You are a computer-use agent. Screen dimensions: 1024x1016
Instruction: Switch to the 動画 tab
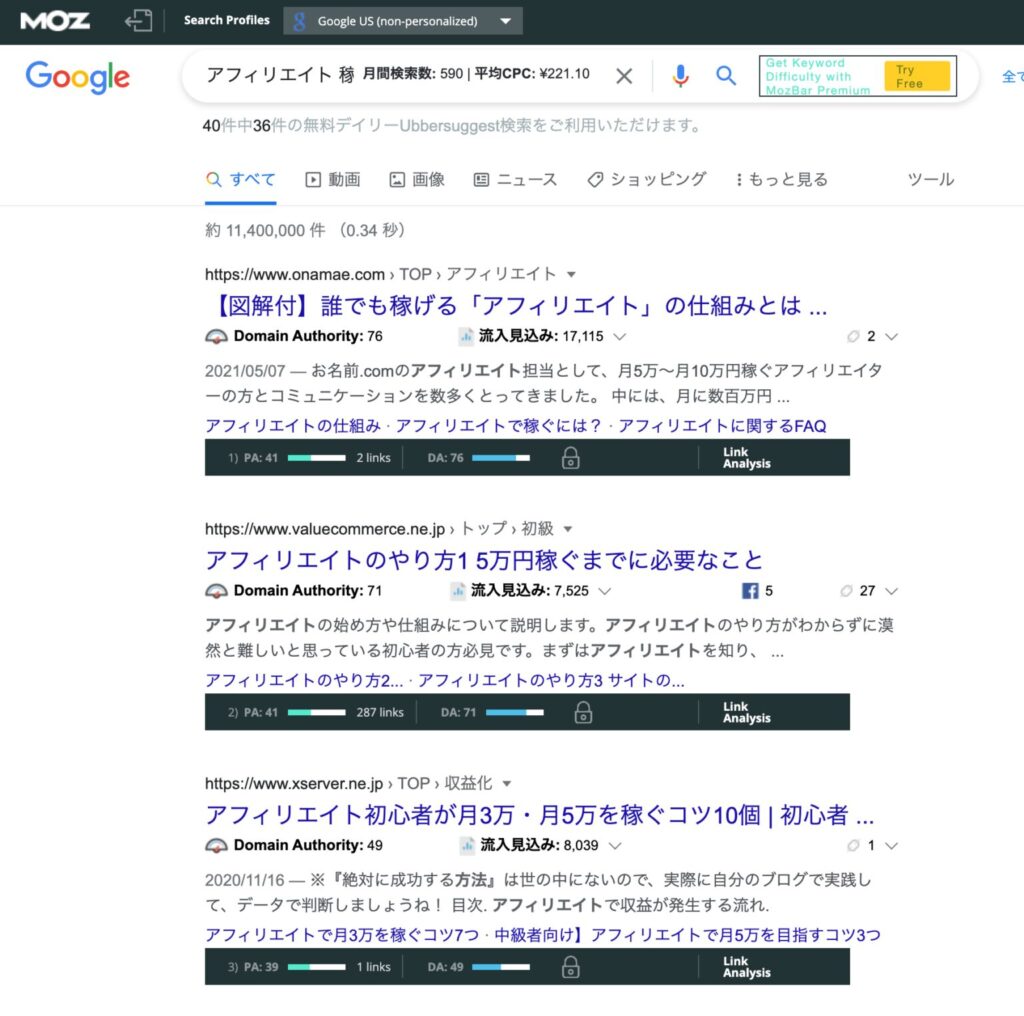pyautogui.click(x=333, y=180)
